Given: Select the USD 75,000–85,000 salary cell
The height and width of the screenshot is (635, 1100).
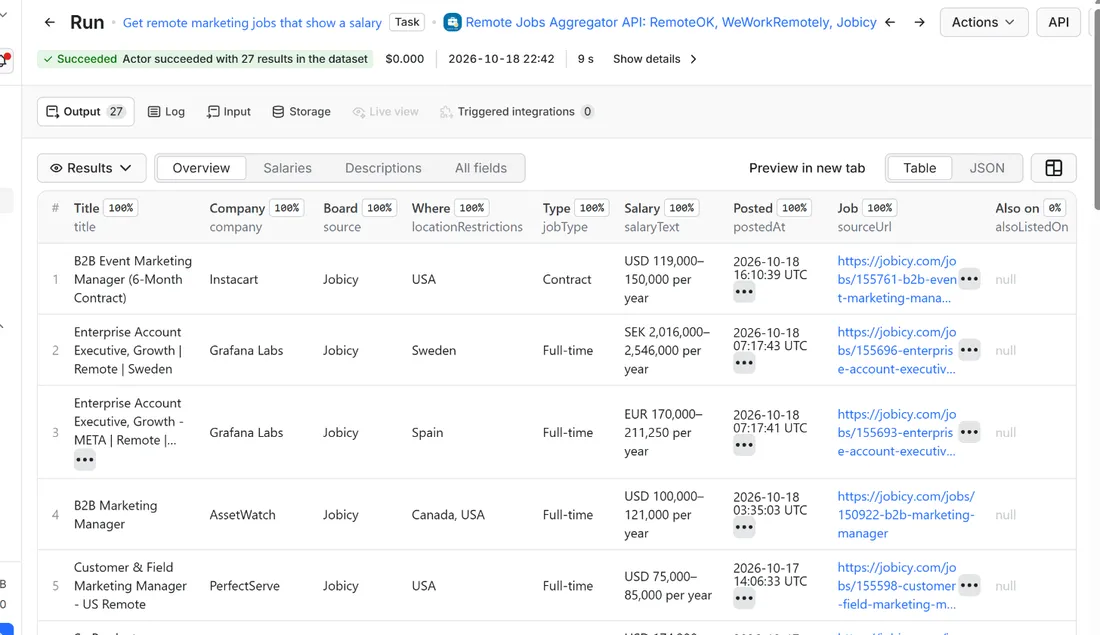Looking at the screenshot, I should 668,585.
